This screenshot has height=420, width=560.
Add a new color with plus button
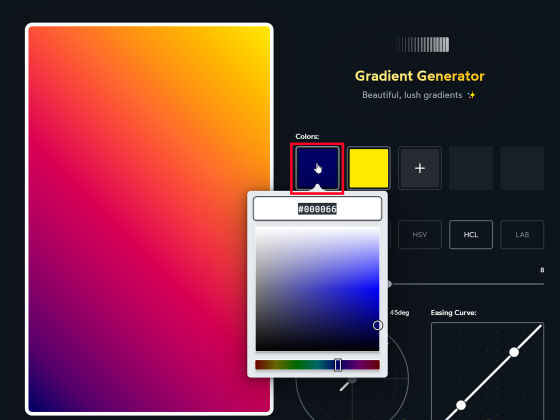(420, 168)
